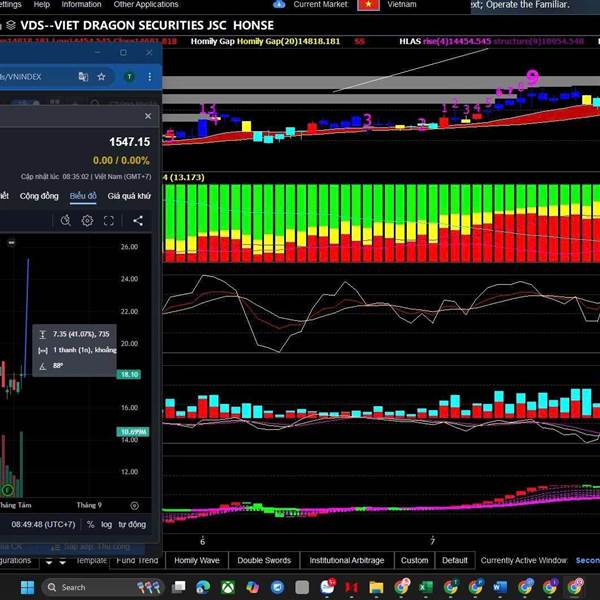Click the 0.00 / 0.00% change value
600x600 pixels.
click(x=121, y=160)
